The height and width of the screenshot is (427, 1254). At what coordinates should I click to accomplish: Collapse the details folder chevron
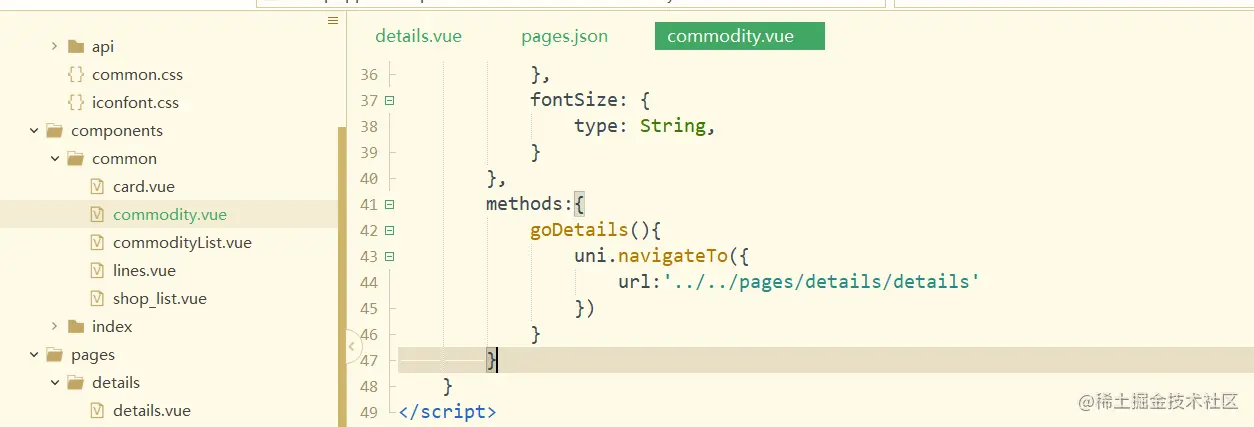pyautogui.click(x=54, y=383)
